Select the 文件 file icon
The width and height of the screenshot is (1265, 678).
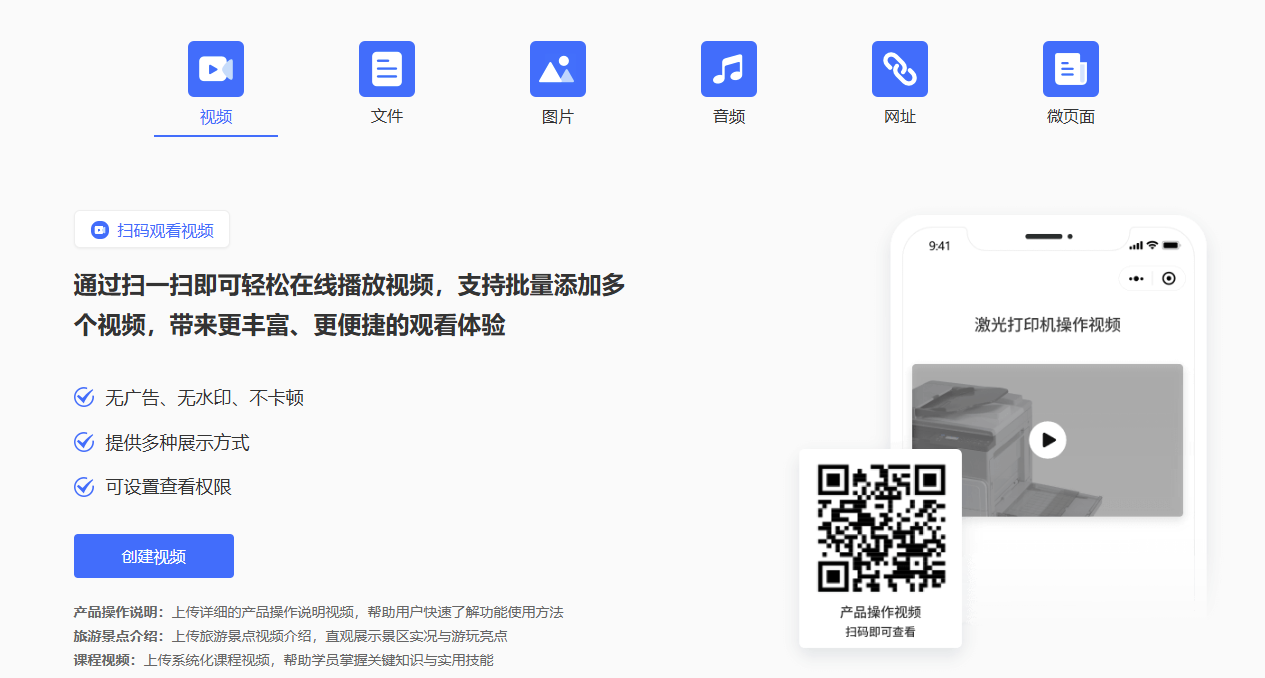tap(387, 69)
